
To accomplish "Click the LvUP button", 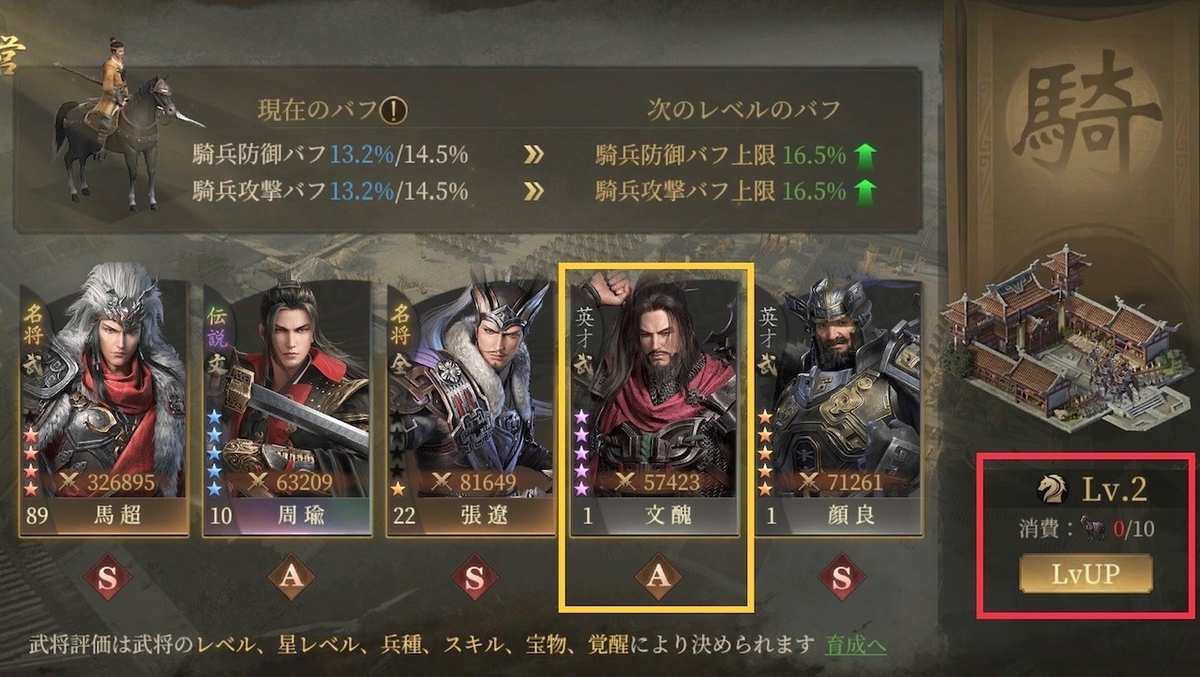I will [1086, 575].
